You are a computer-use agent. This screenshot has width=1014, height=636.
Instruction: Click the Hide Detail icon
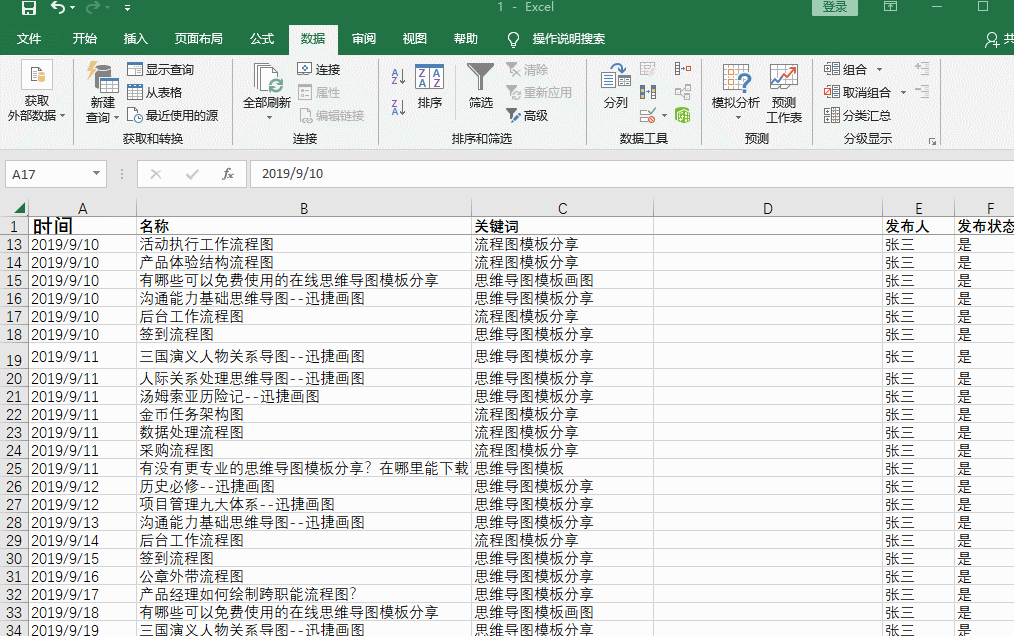point(922,92)
